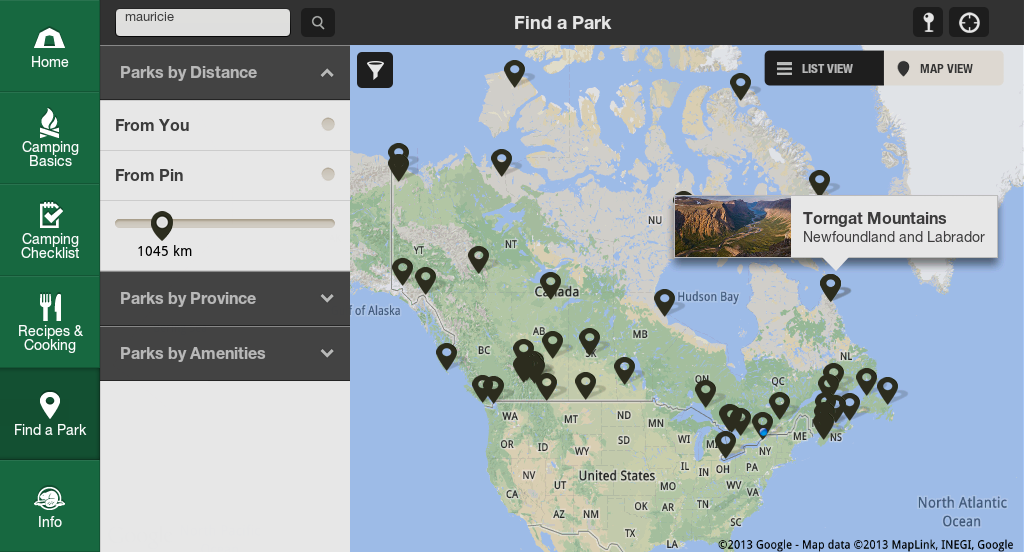Select the From You radio option
Image resolution: width=1024 pixels, height=552 pixels.
pos(328,125)
